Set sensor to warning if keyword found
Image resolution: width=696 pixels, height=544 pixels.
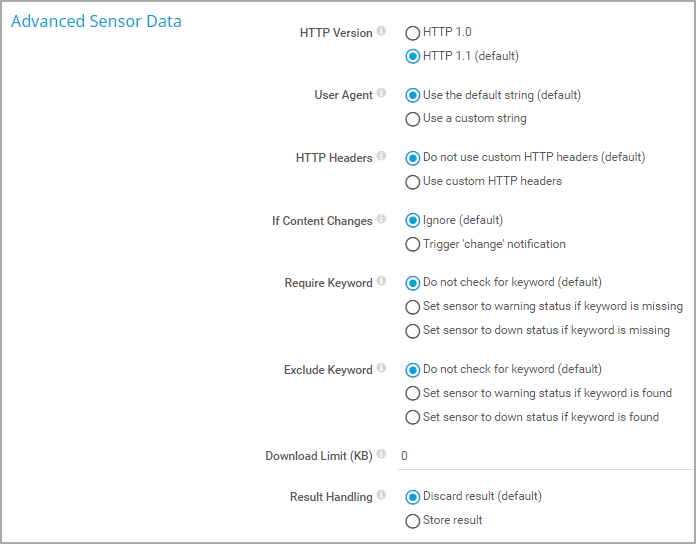pyautogui.click(x=412, y=393)
